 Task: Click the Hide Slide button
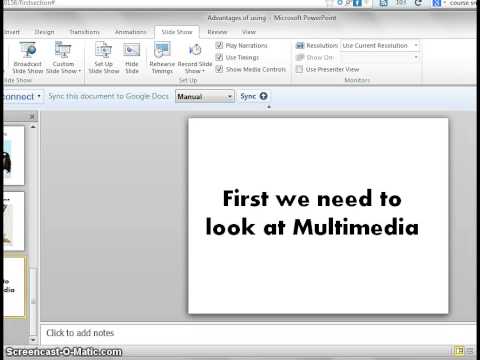pos(132,57)
